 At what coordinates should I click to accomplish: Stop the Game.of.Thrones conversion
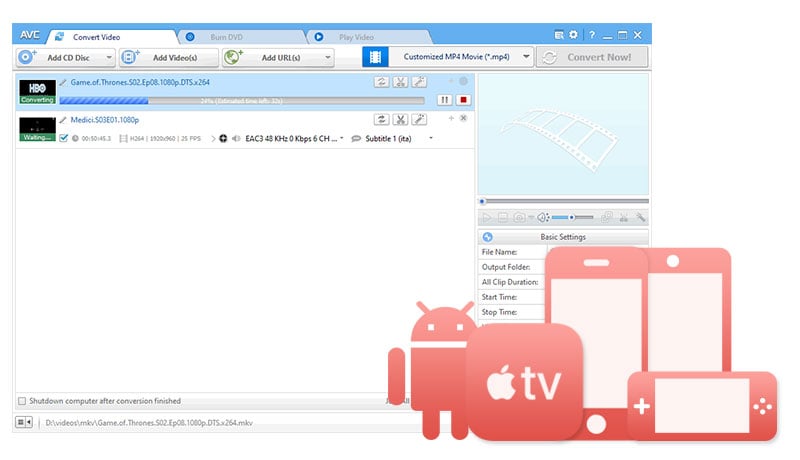(x=463, y=100)
